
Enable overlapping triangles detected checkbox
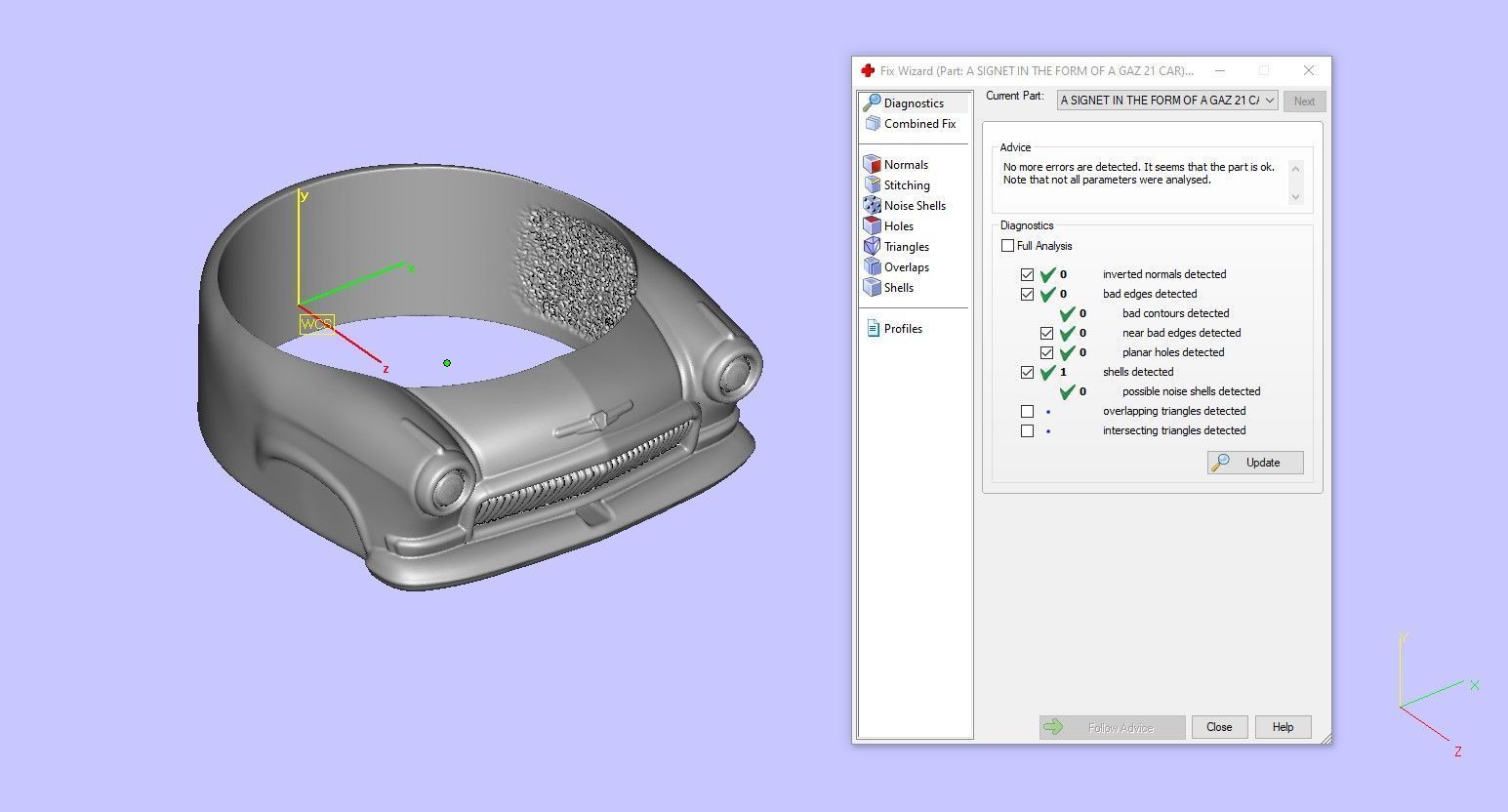point(1027,411)
